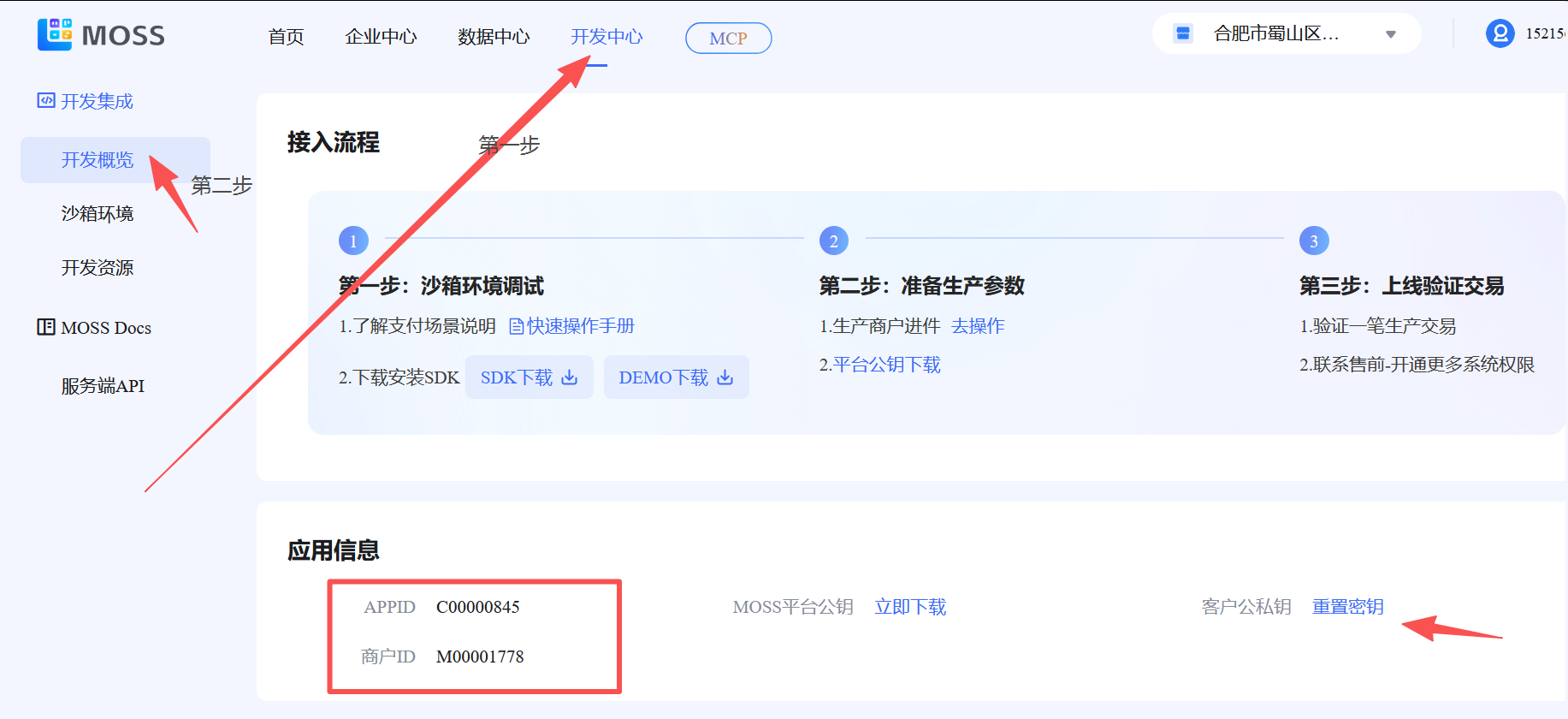Switch to 企业中心 tab
Image resolution: width=1568 pixels, height=719 pixels.
(x=381, y=37)
